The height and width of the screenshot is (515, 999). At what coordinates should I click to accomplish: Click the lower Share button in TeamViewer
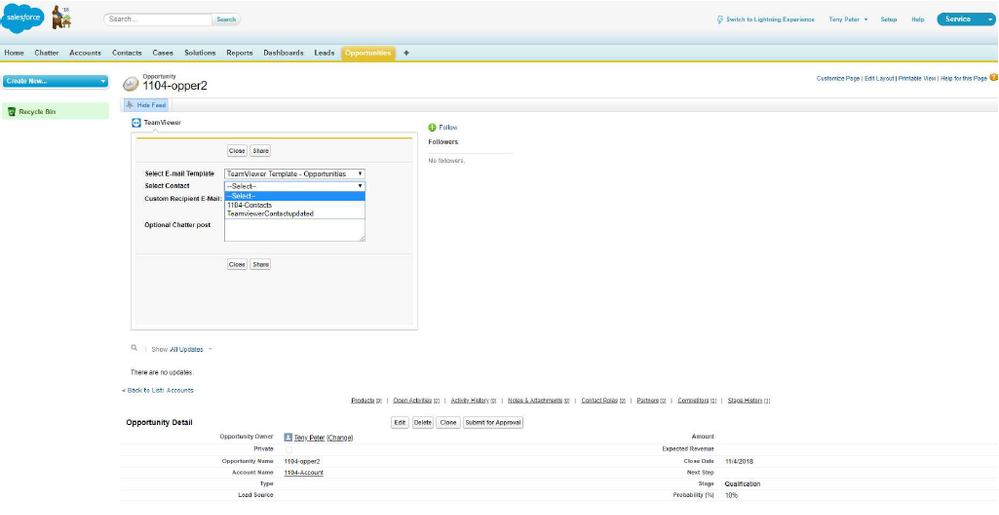pos(260,265)
